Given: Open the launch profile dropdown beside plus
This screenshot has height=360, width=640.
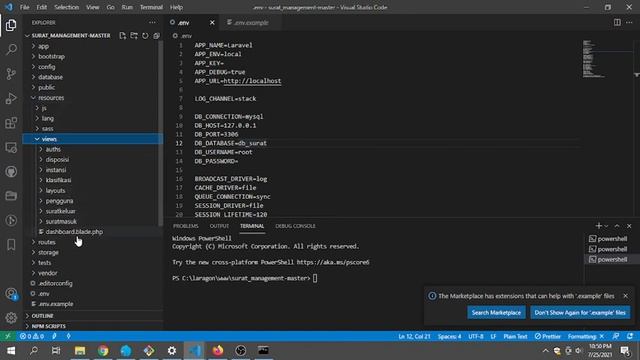Looking at the screenshot, I should click(x=606, y=226).
